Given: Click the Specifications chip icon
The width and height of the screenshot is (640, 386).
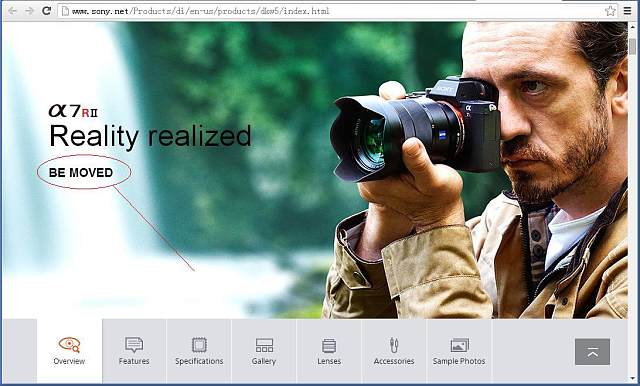Looking at the screenshot, I should pos(199,345).
